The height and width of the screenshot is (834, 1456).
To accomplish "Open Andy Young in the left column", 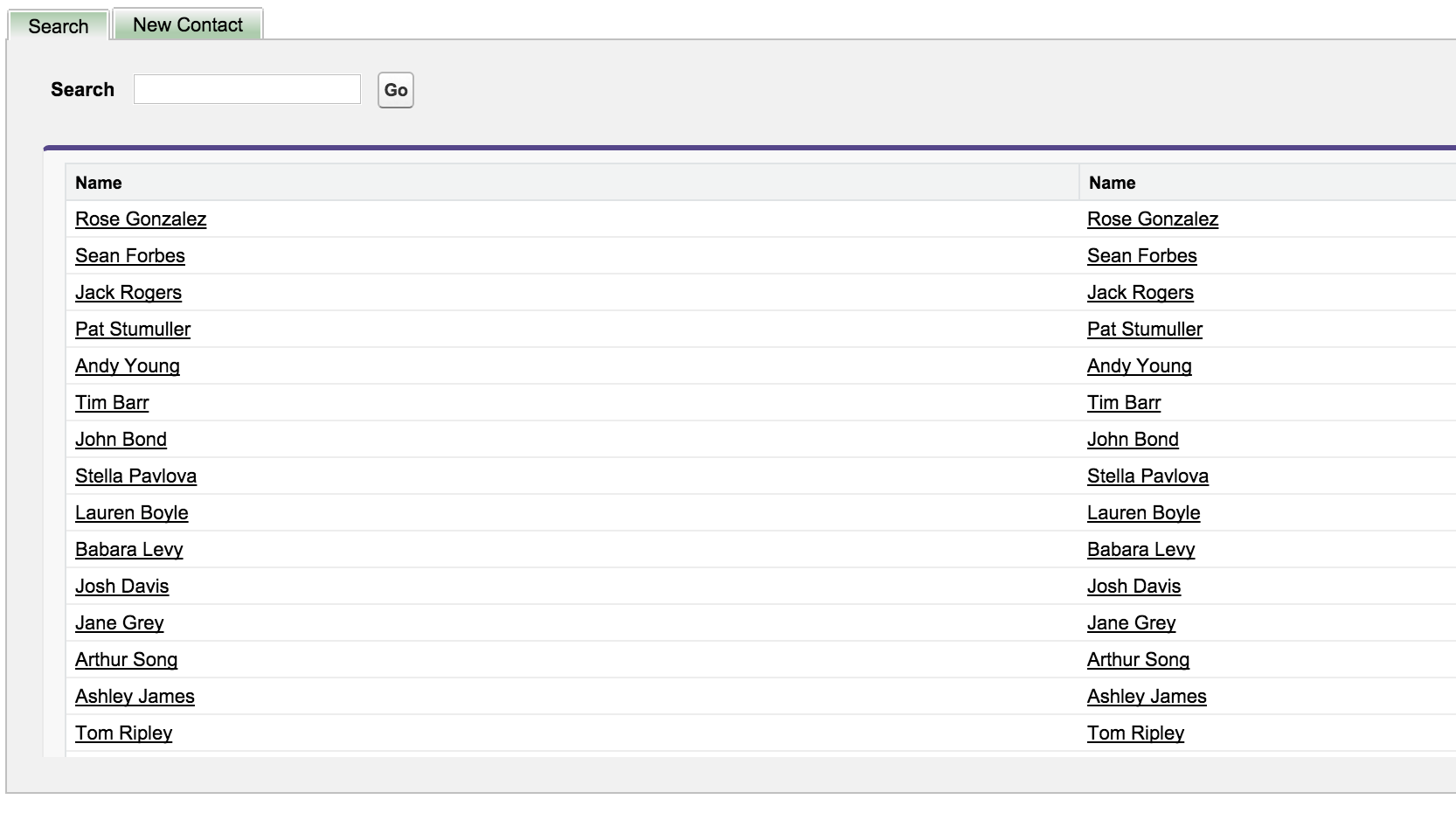I will point(128,366).
